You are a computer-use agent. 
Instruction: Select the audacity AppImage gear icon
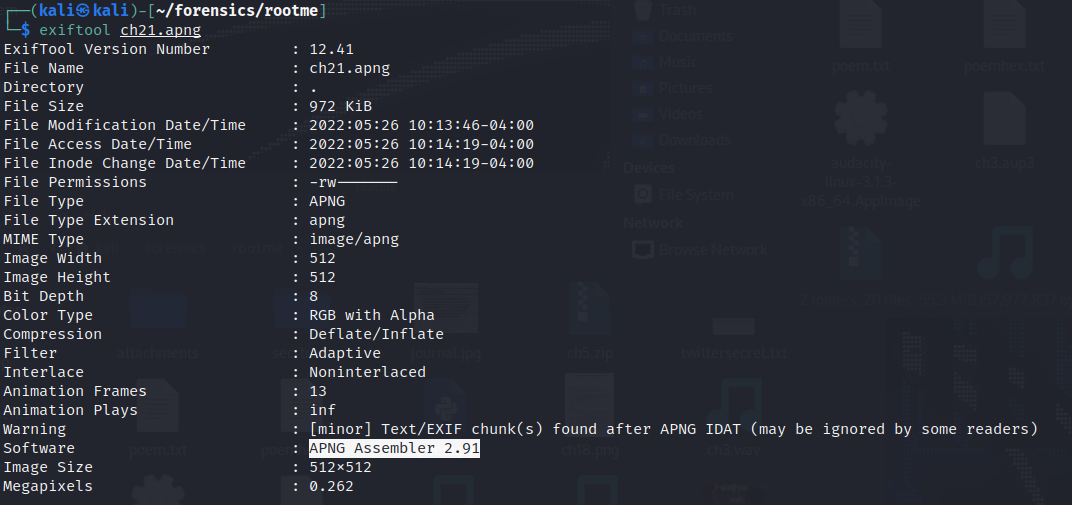tap(861, 120)
